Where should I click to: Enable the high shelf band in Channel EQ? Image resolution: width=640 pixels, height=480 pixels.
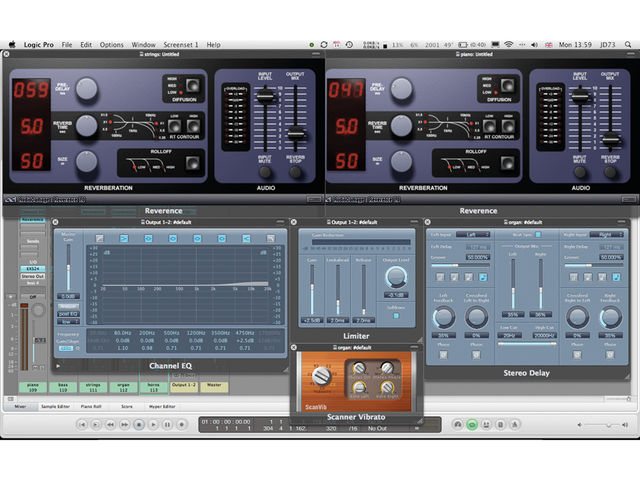pyautogui.click(x=246, y=238)
